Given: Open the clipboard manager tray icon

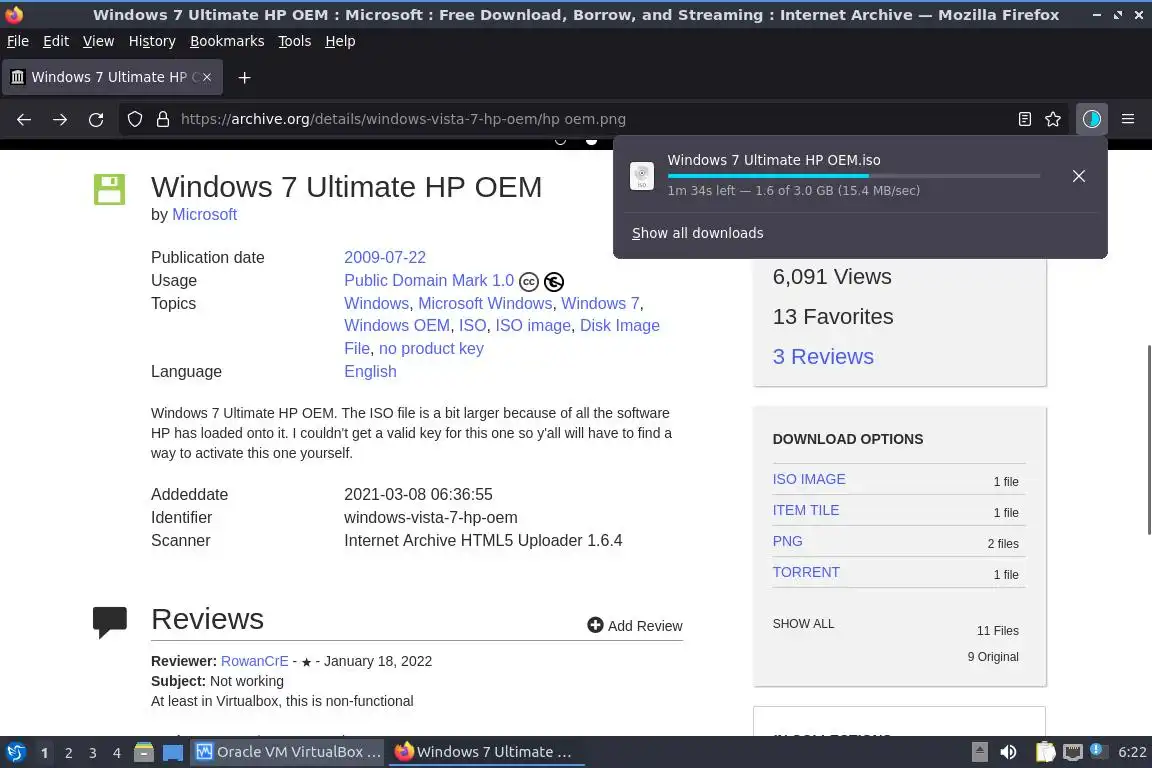Looking at the screenshot, I should [x=1045, y=752].
